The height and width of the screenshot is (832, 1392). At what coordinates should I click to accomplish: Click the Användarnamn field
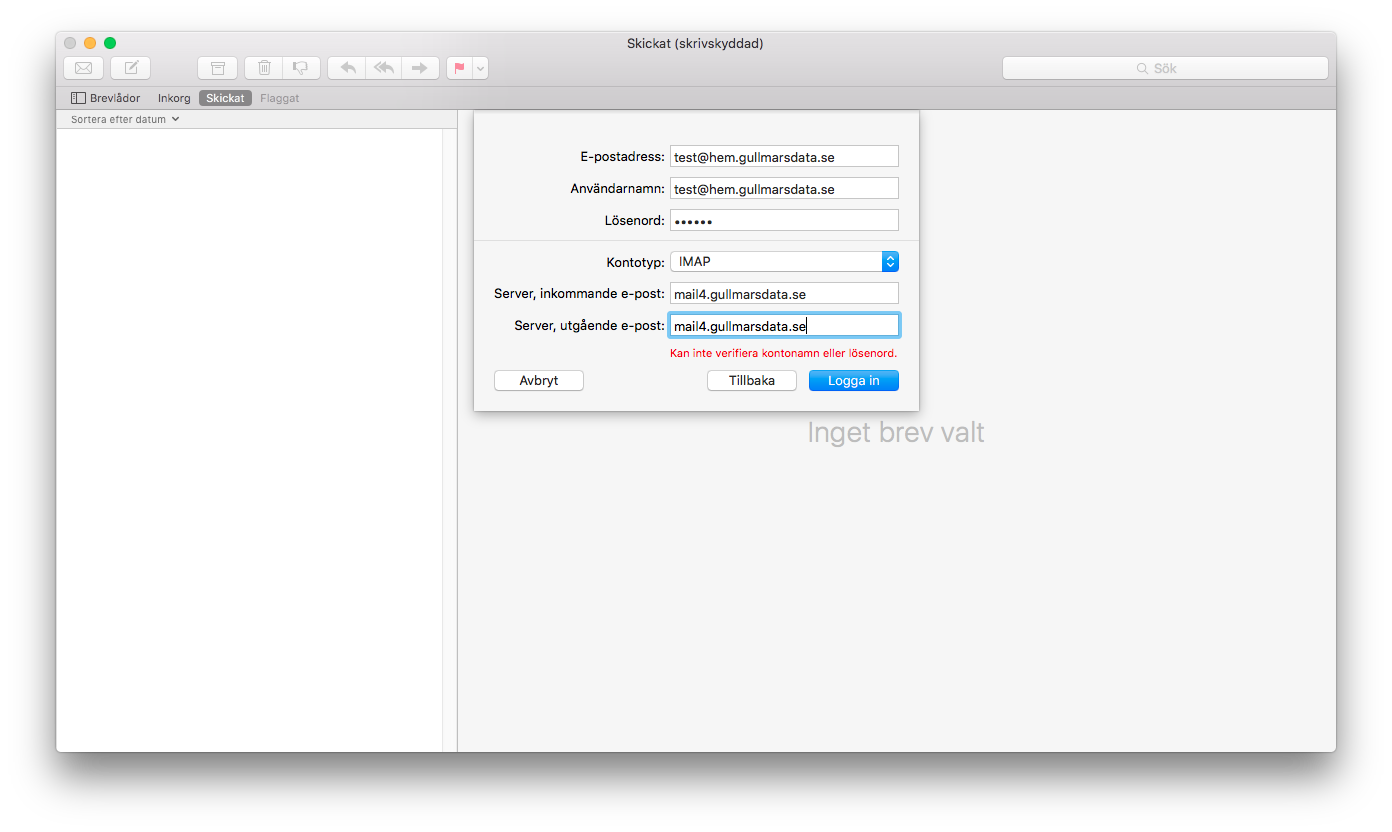(784, 188)
